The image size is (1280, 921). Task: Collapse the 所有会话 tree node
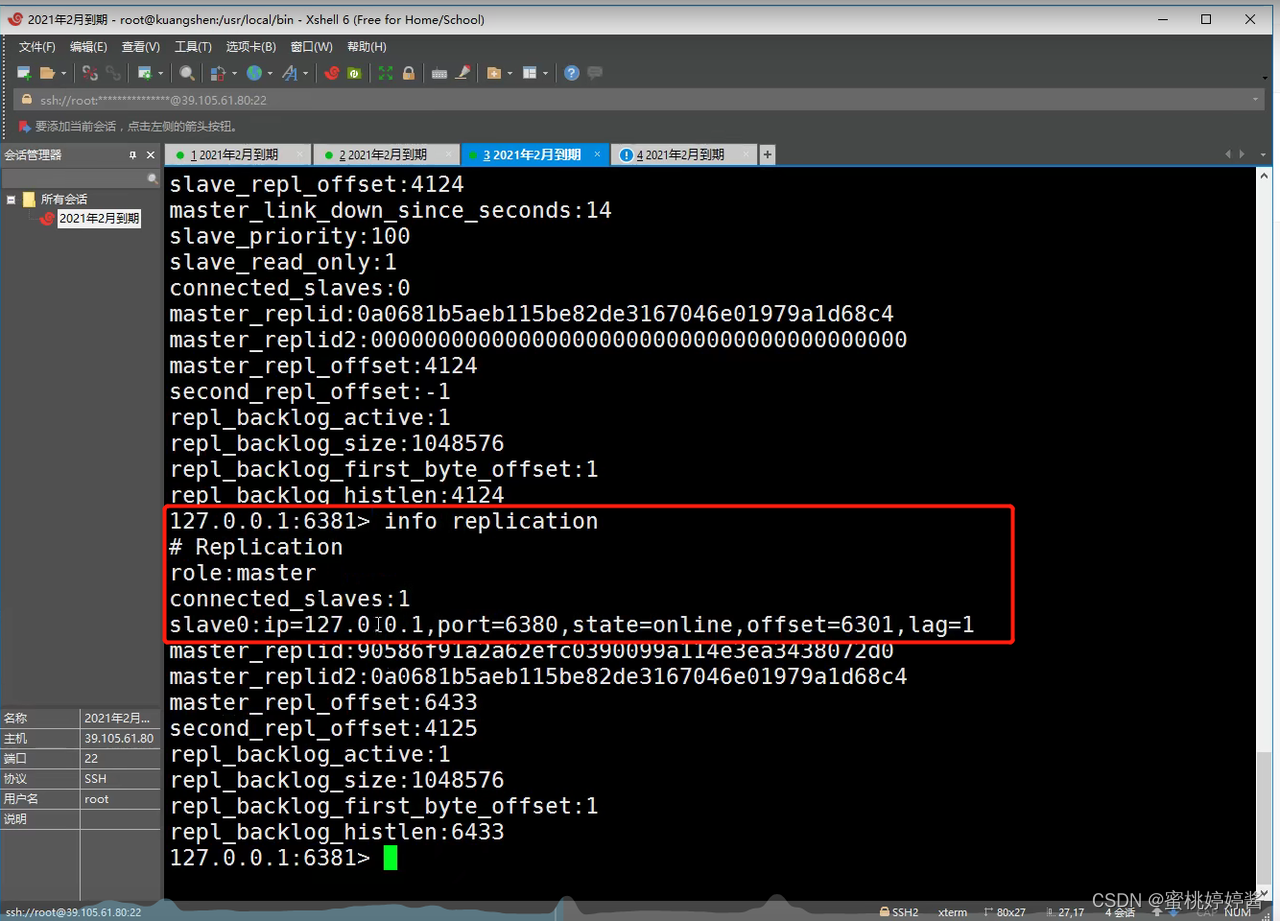(x=11, y=199)
